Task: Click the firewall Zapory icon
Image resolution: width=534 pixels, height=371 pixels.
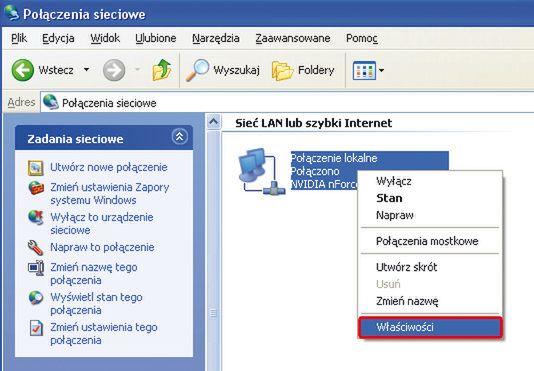Action: [36, 188]
